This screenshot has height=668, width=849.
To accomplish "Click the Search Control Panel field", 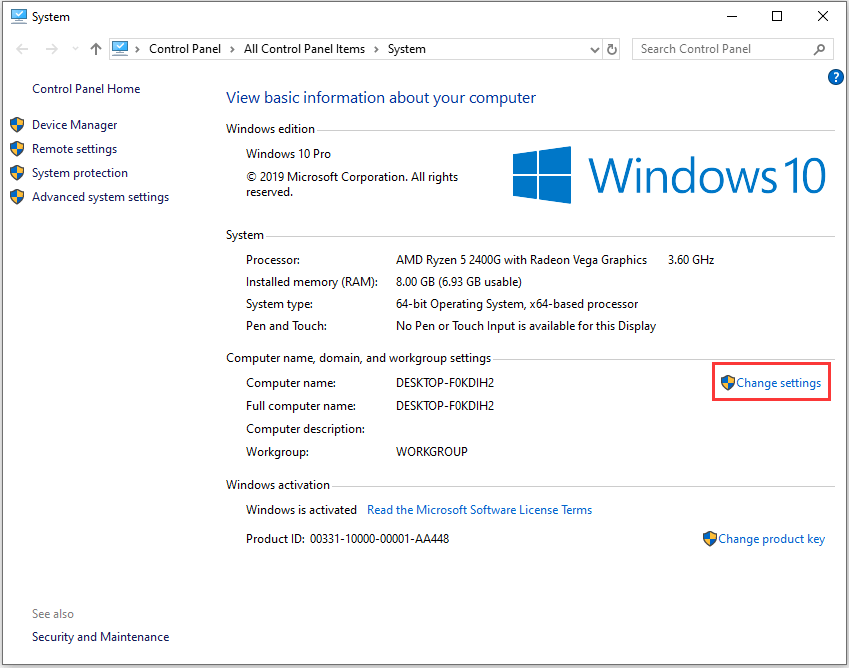I will pos(731,49).
